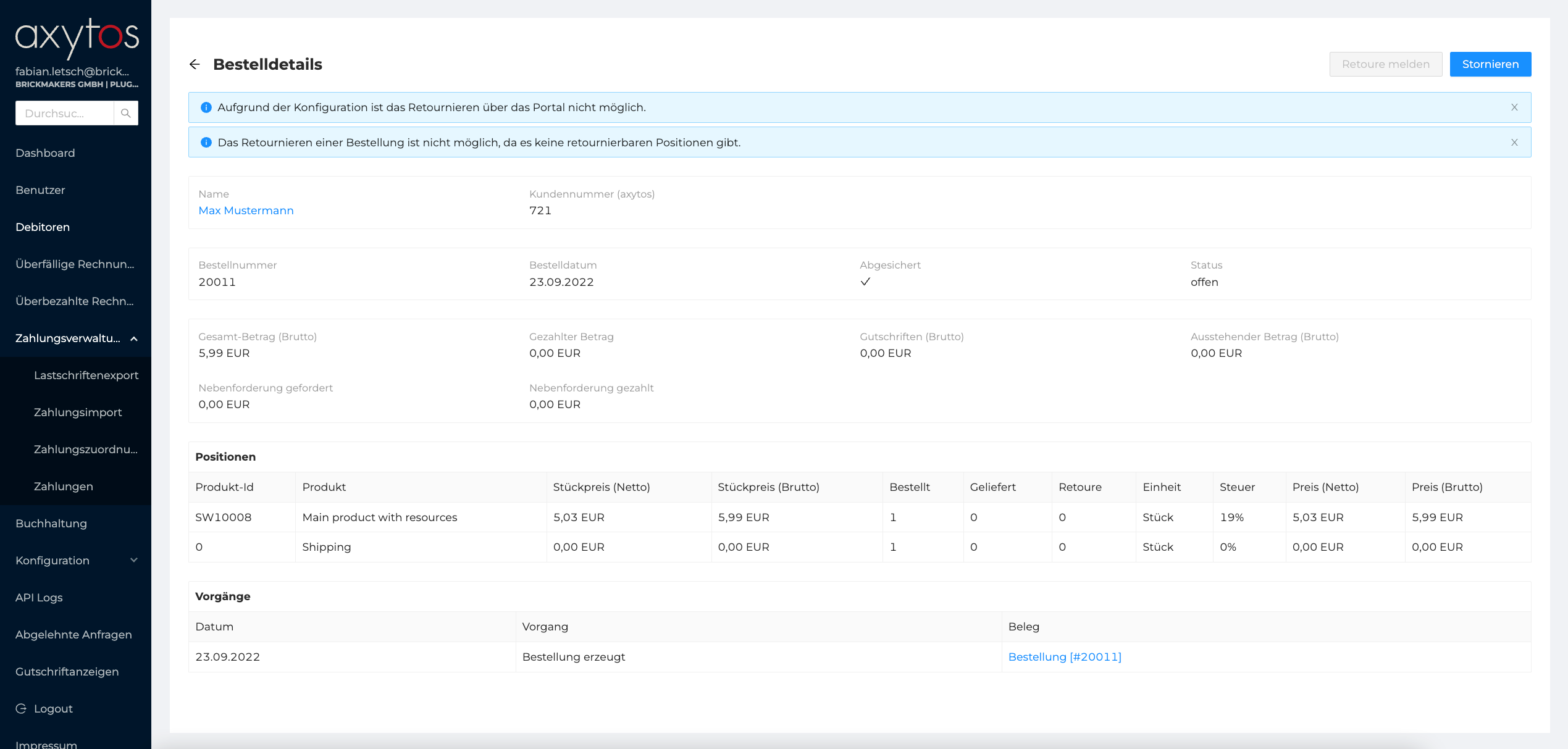Open customer link Max Mustermann

[x=246, y=211]
